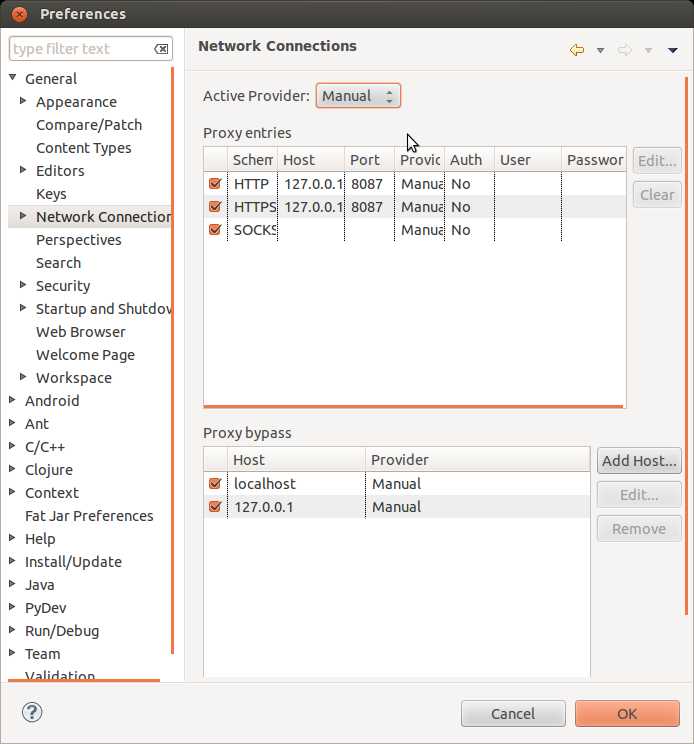694x744 pixels.
Task: Clear the filter text with the erase icon
Action: click(x=161, y=49)
